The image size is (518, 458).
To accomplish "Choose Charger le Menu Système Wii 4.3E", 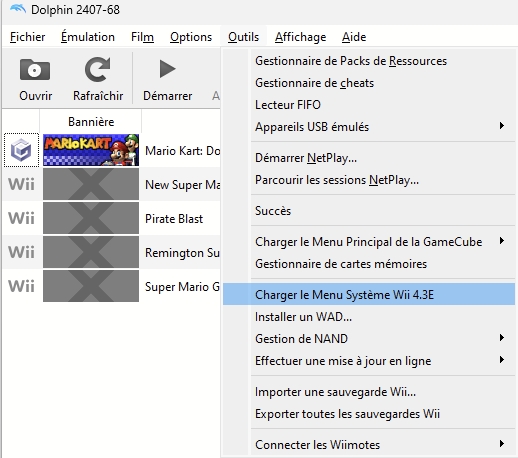I will (369, 295).
